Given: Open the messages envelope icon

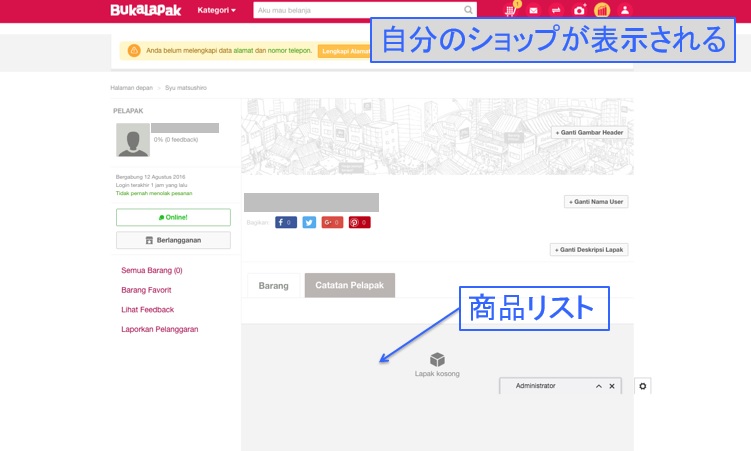Looking at the screenshot, I should (x=534, y=10).
